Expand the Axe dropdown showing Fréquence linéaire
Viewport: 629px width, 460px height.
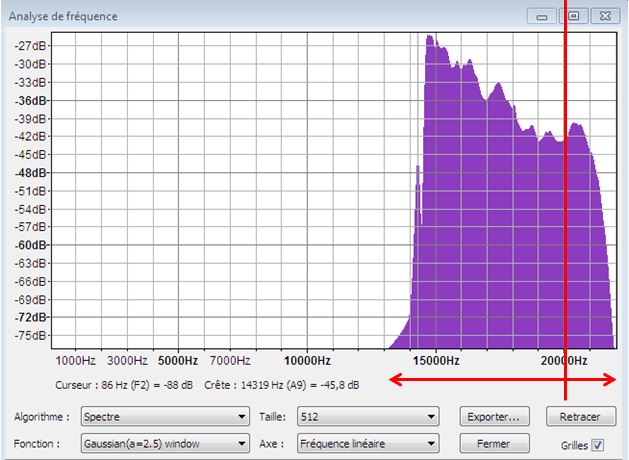(x=361, y=443)
